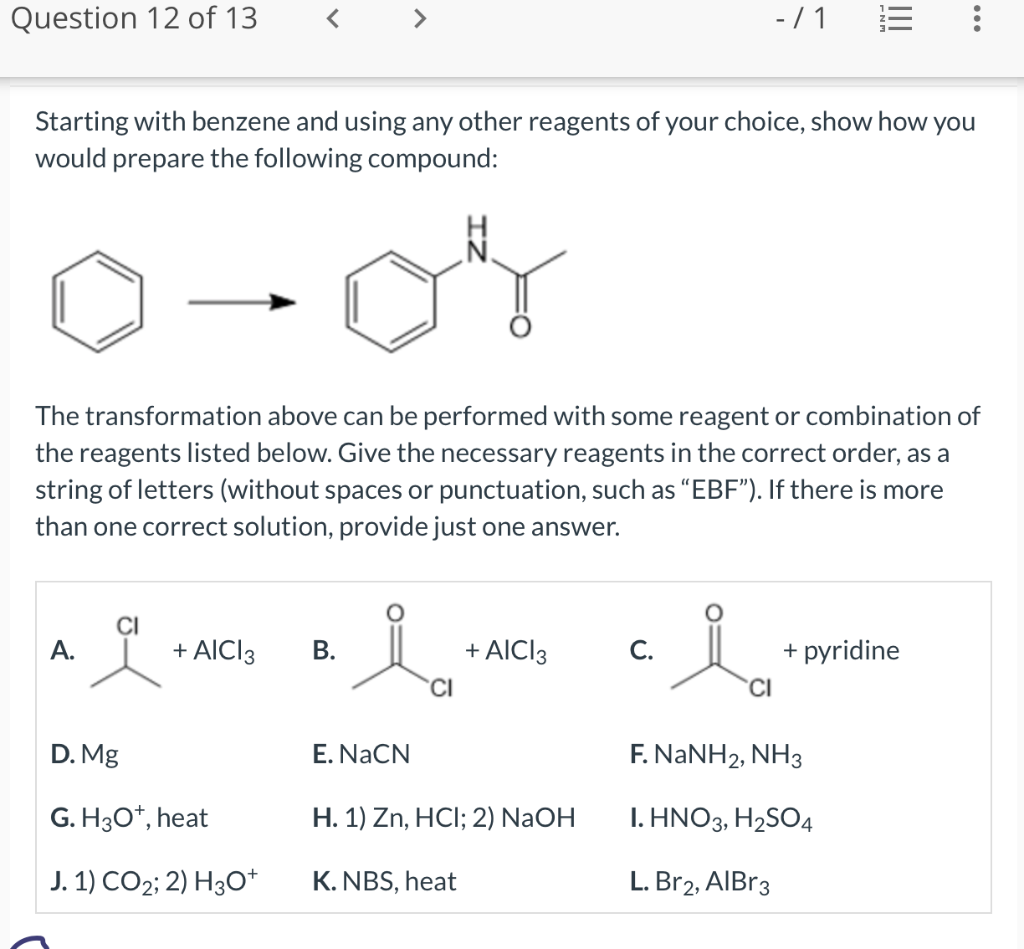1024x949 pixels.
Task: Open the numbered question list navigator
Action: click(x=896, y=18)
